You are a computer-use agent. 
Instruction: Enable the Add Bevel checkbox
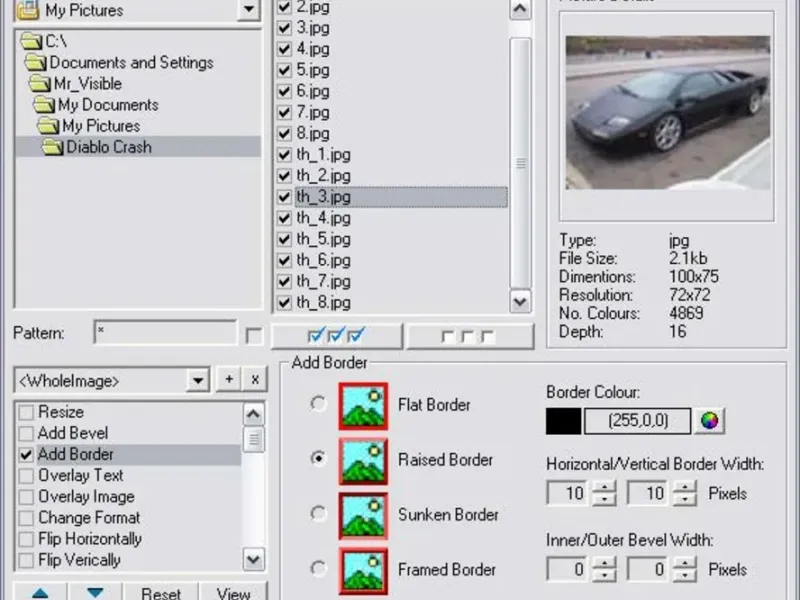tap(26, 433)
